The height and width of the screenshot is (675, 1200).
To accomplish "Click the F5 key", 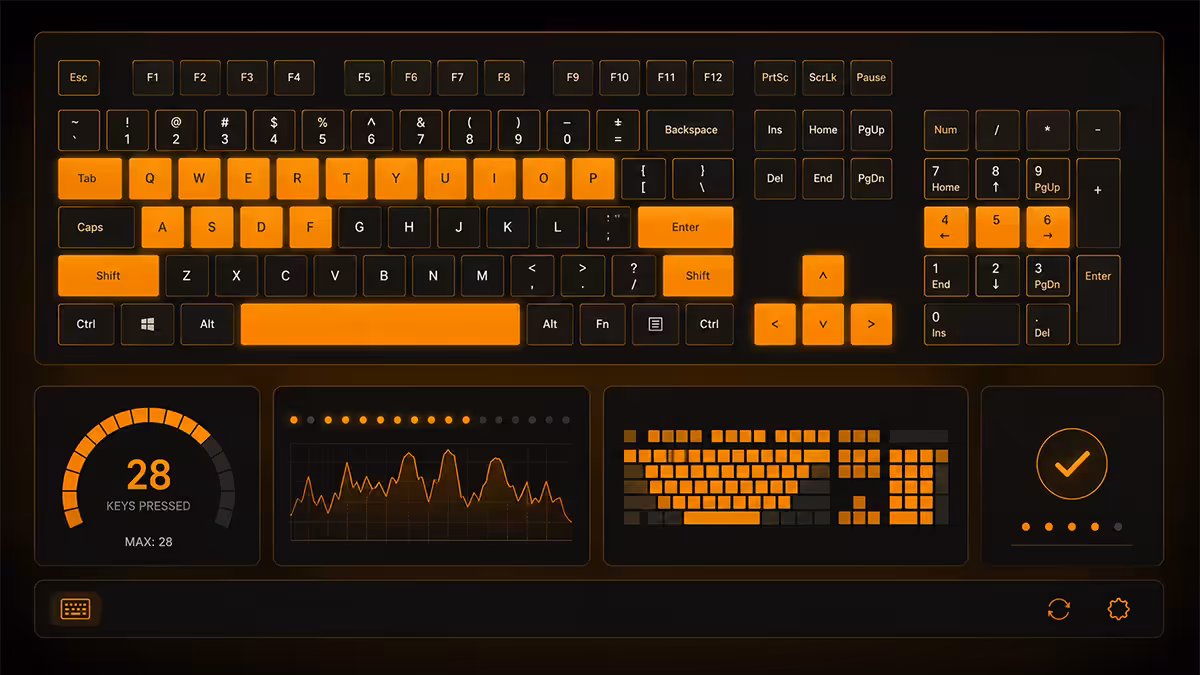I will pos(364,77).
